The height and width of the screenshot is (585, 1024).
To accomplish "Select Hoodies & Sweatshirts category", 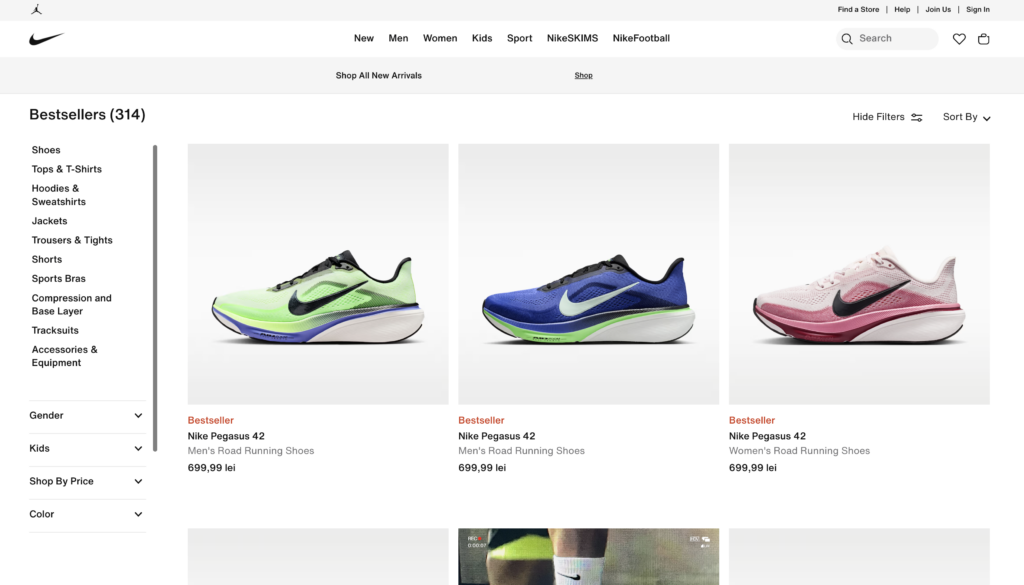I will [x=59, y=195].
